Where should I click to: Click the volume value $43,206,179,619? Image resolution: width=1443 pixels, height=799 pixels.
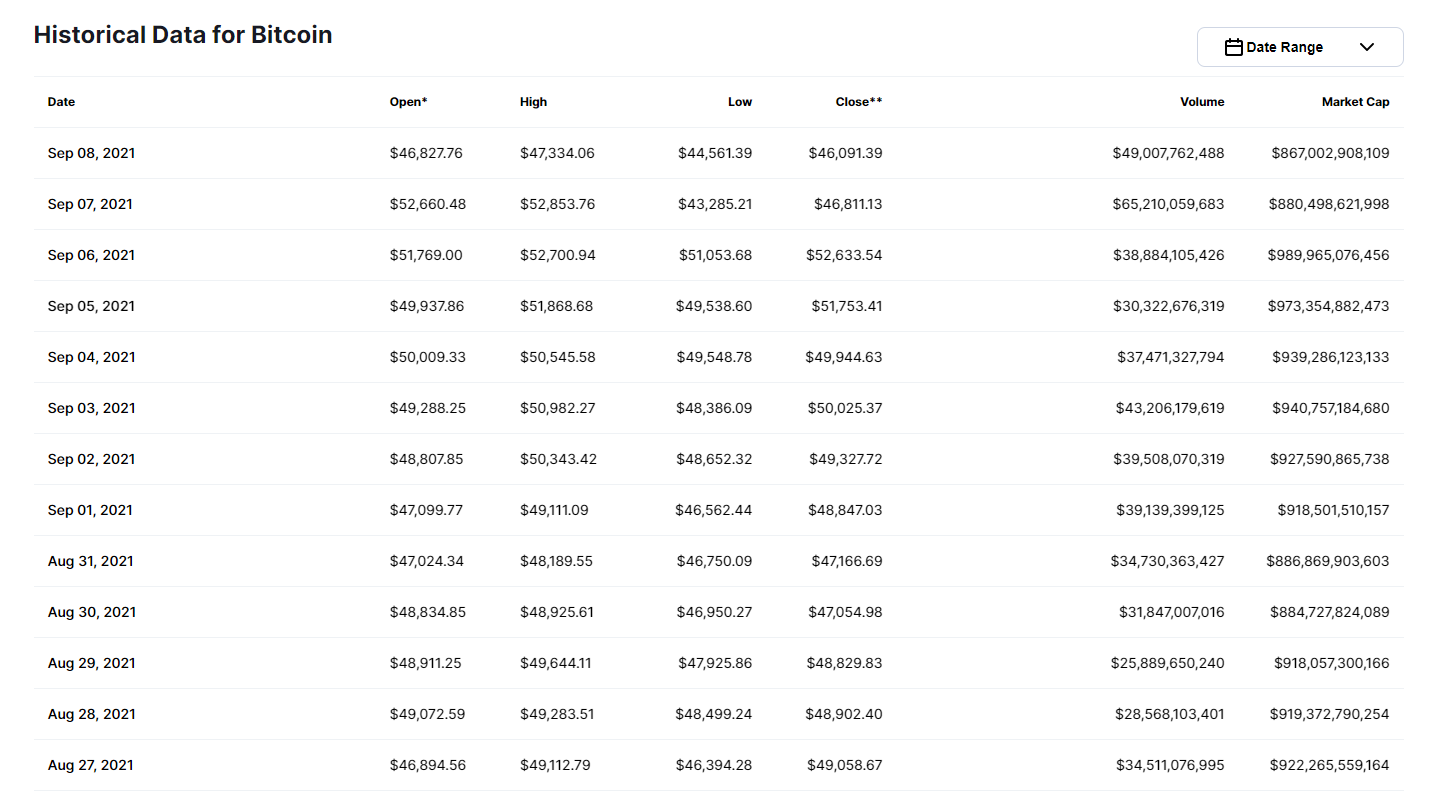1169,408
